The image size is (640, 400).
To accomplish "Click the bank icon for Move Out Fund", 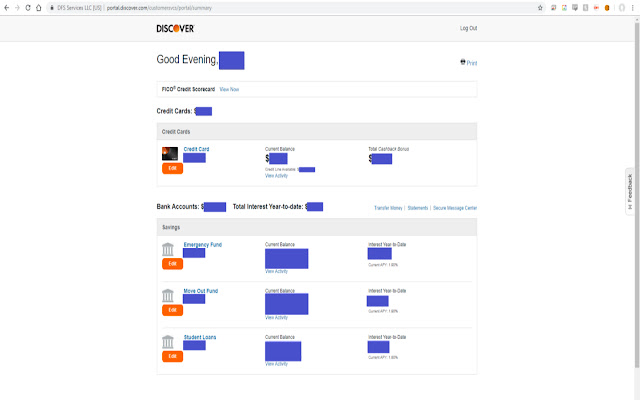I will [168, 296].
